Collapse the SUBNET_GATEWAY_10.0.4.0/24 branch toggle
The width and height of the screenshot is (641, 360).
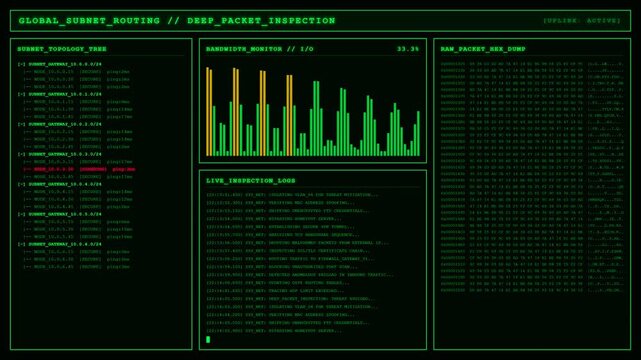21,184
